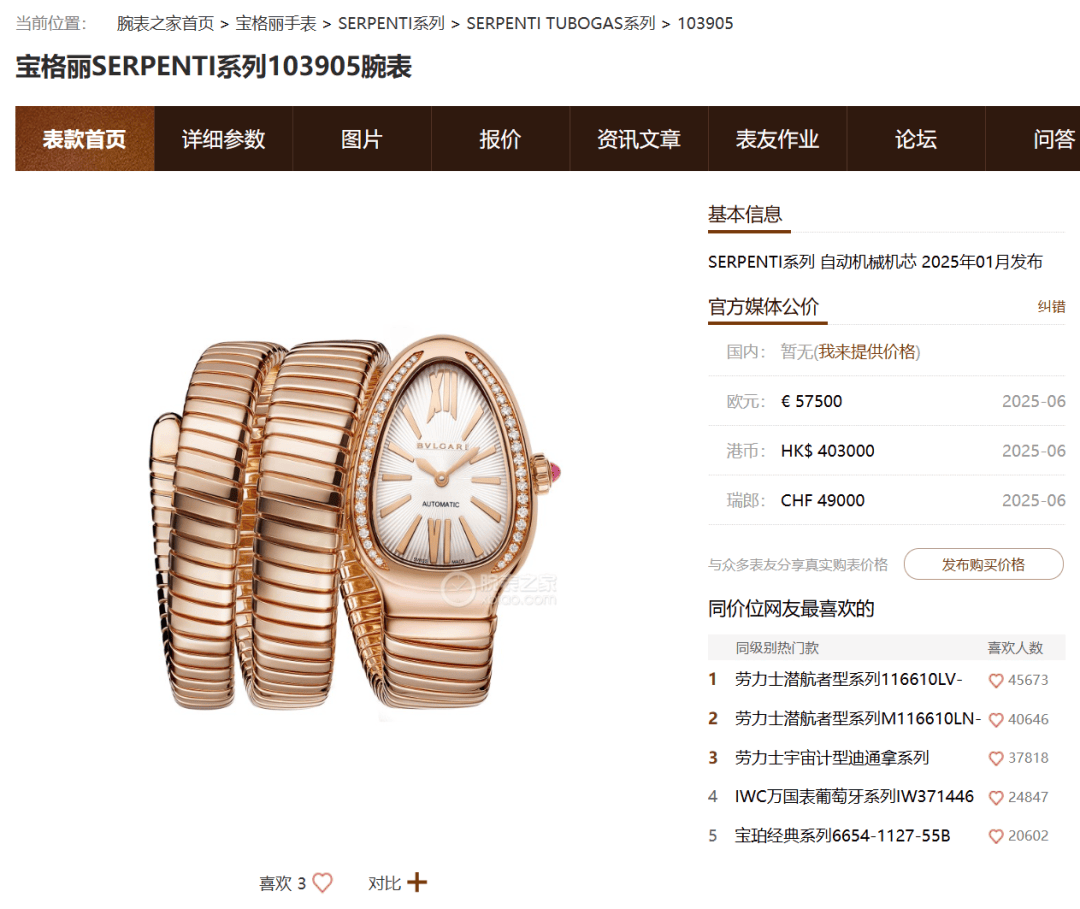
Task: Open 腕表之家首页 breadcrumb link
Action: point(165,23)
